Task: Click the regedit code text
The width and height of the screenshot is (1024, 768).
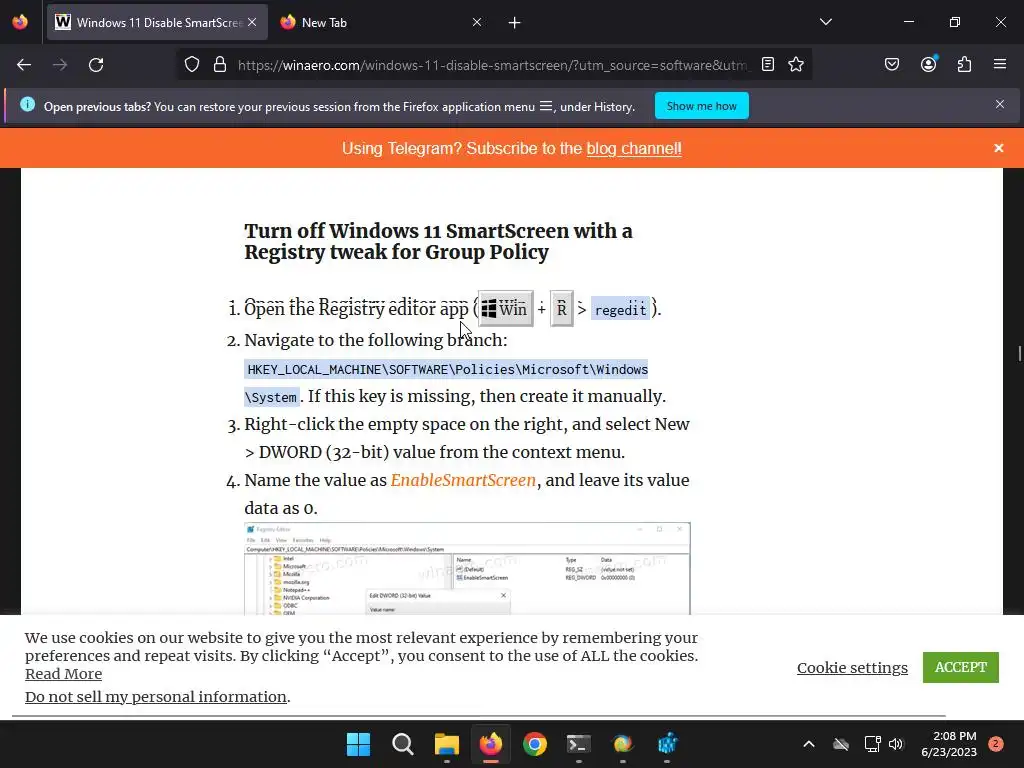Action: (620, 310)
